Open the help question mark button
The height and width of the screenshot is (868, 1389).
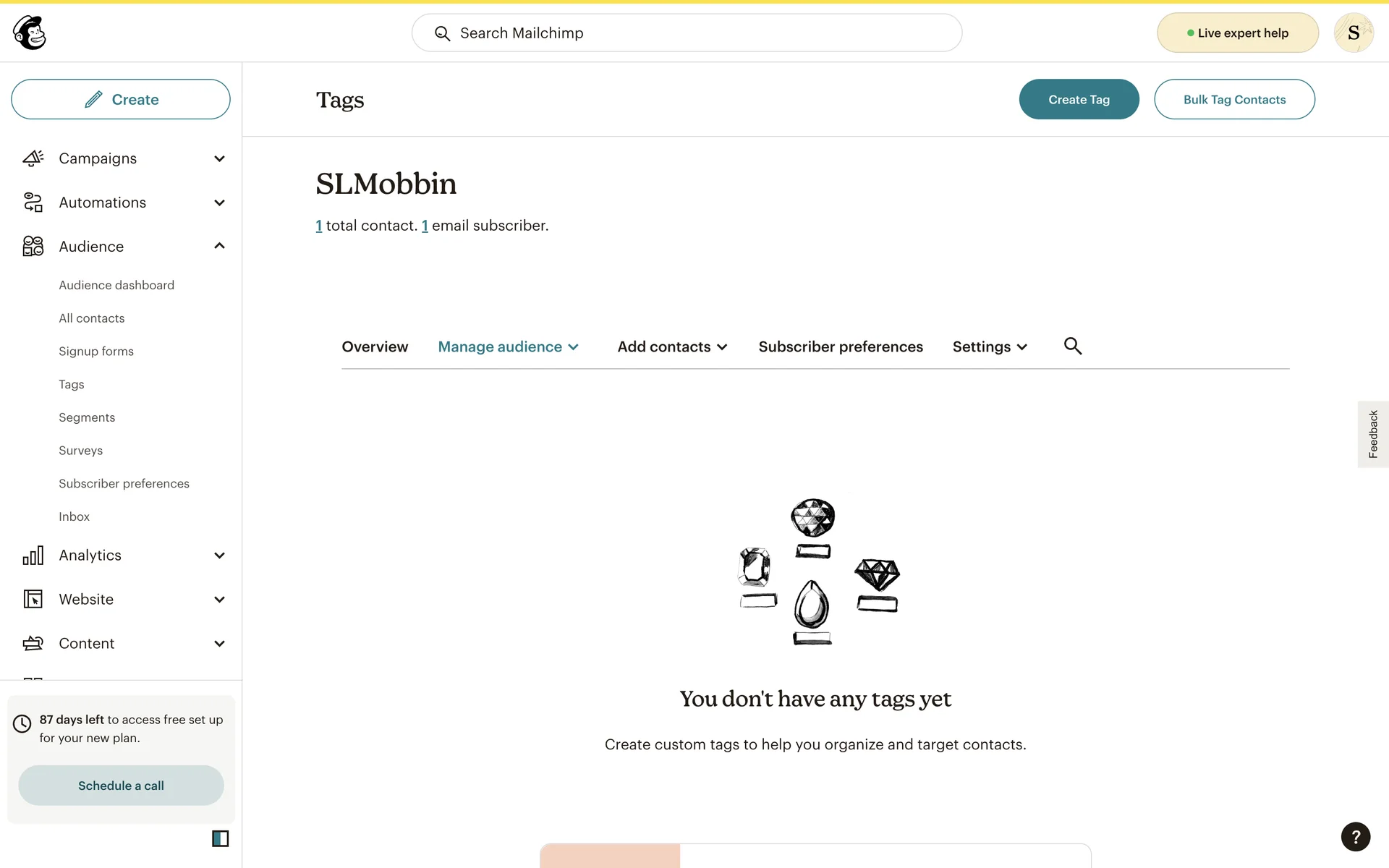(x=1355, y=837)
